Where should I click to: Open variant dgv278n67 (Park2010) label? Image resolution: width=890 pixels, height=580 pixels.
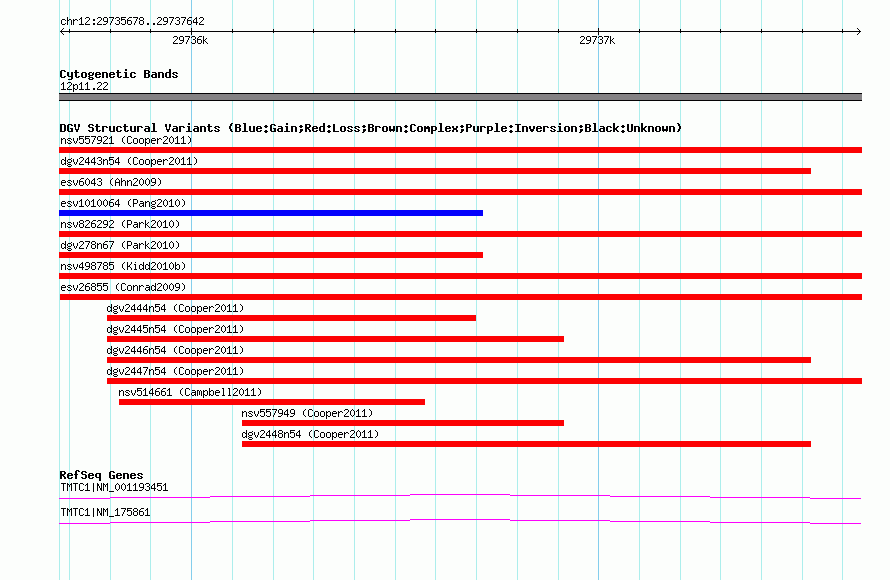120,245
